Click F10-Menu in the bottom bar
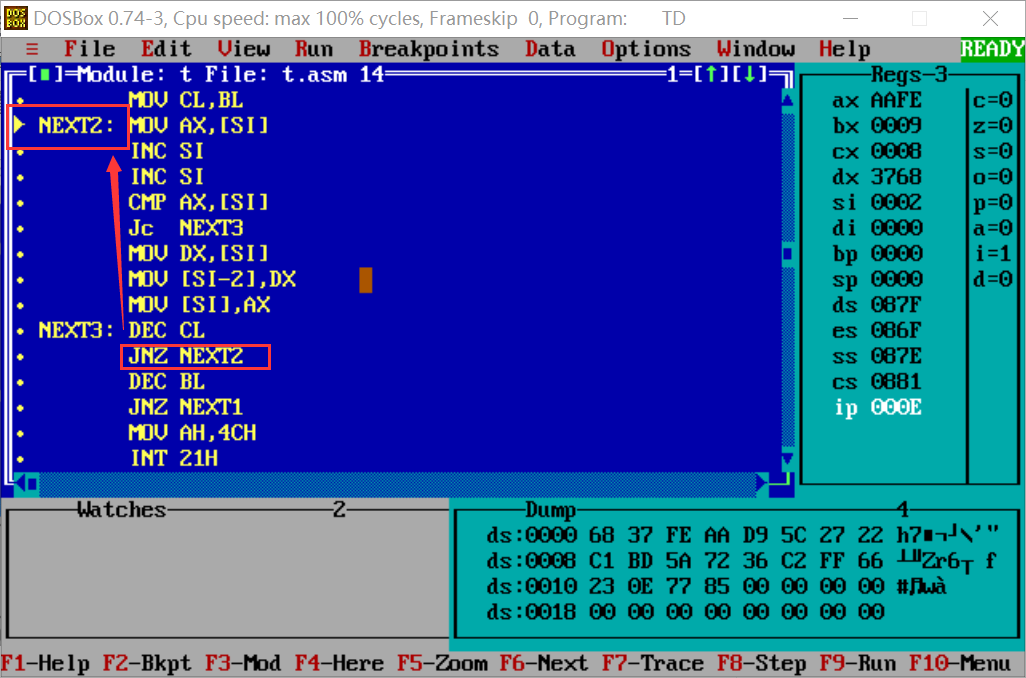1026x678 pixels. [960, 664]
